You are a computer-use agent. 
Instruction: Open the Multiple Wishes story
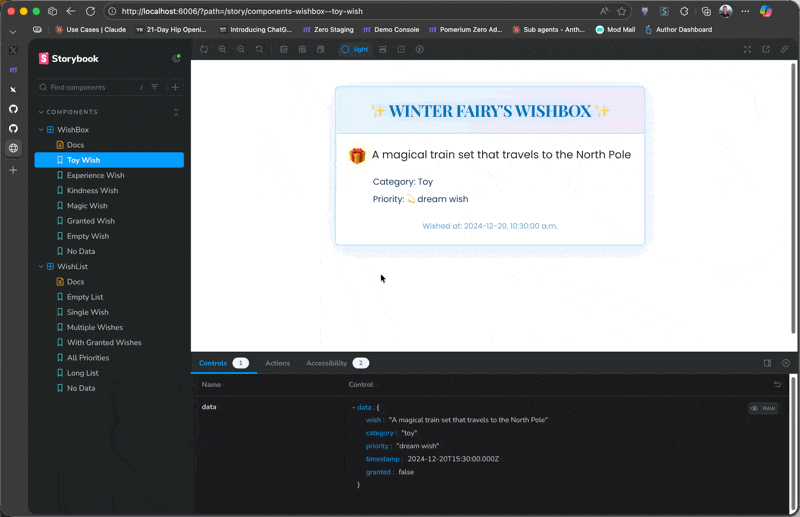click(94, 327)
